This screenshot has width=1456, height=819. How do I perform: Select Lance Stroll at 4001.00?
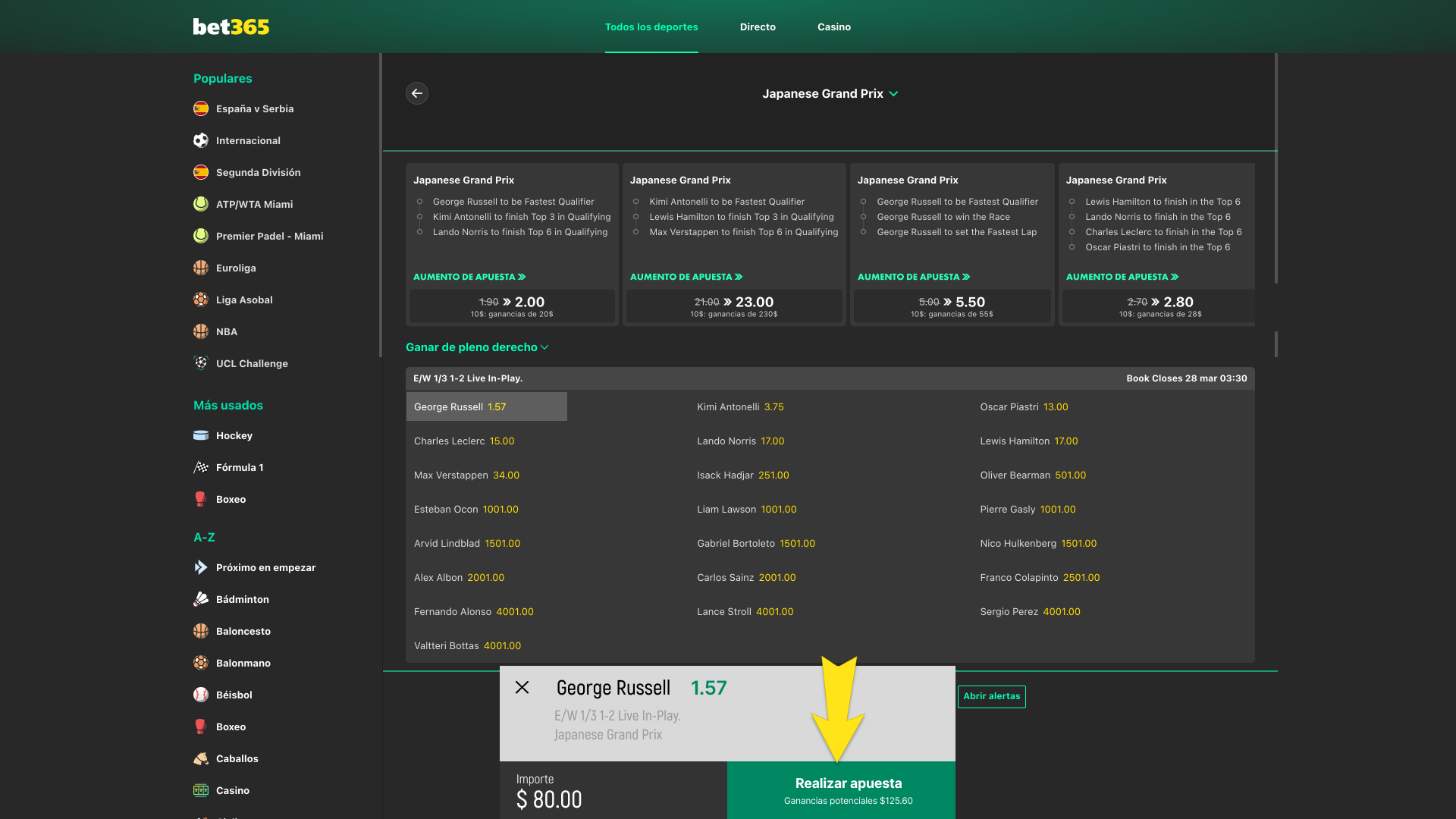point(745,612)
